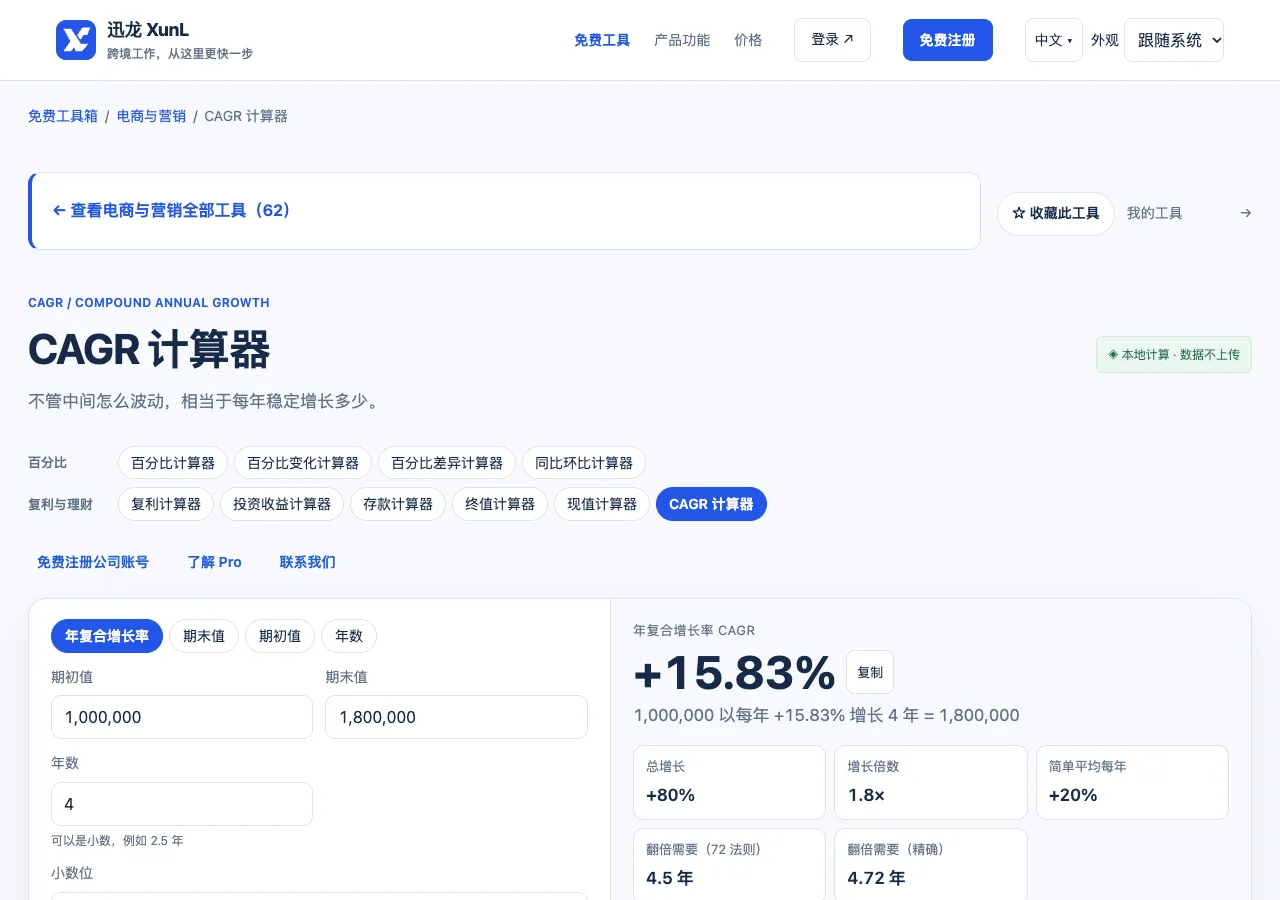Open 同比环比计算器 tool
The width and height of the screenshot is (1280, 900).
[x=584, y=463]
